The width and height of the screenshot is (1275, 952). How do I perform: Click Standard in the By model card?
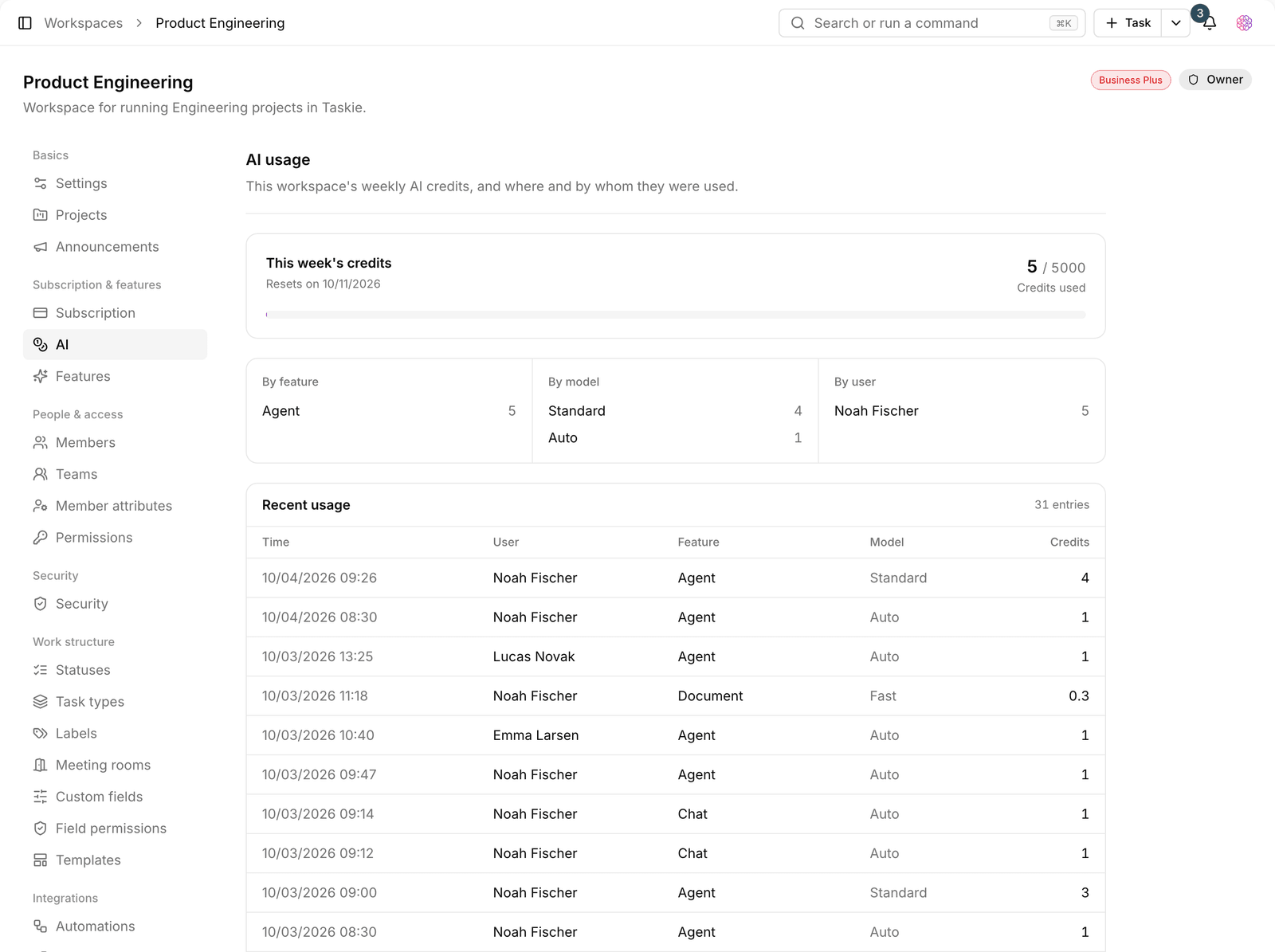[x=577, y=411]
